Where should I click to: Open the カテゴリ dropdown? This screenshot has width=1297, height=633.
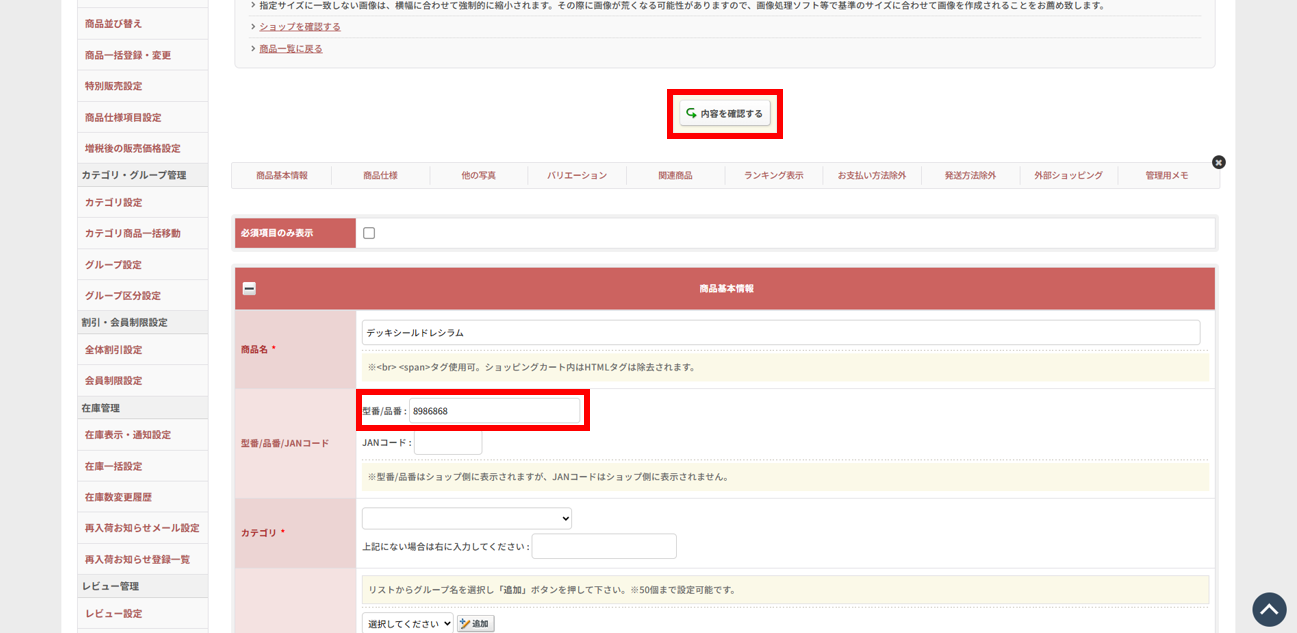click(466, 518)
